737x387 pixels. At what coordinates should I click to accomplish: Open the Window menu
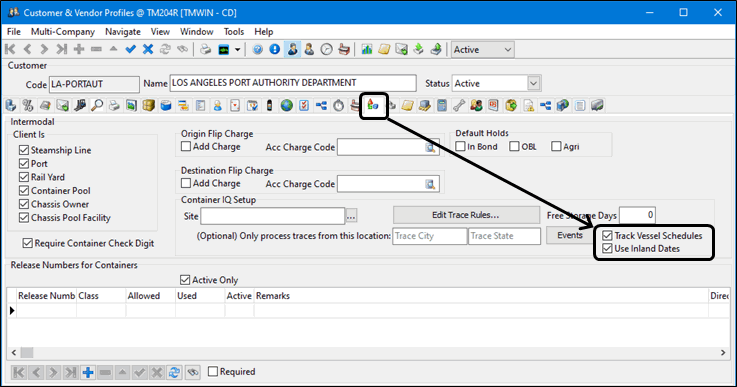click(196, 32)
